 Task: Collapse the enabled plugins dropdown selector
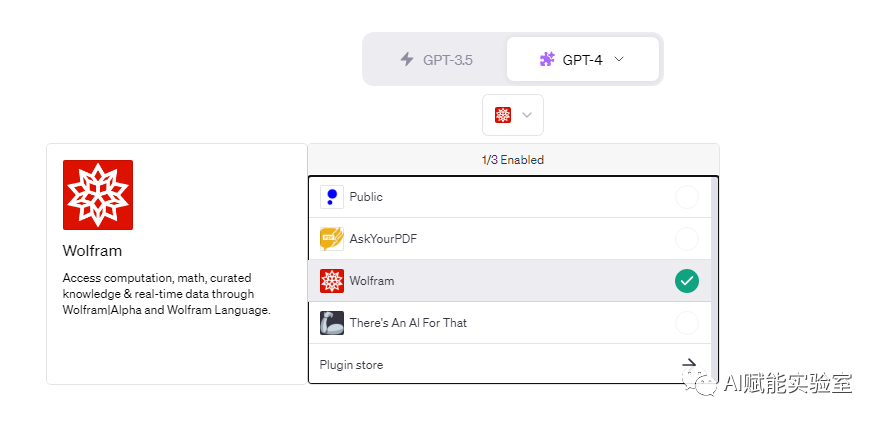click(x=513, y=115)
